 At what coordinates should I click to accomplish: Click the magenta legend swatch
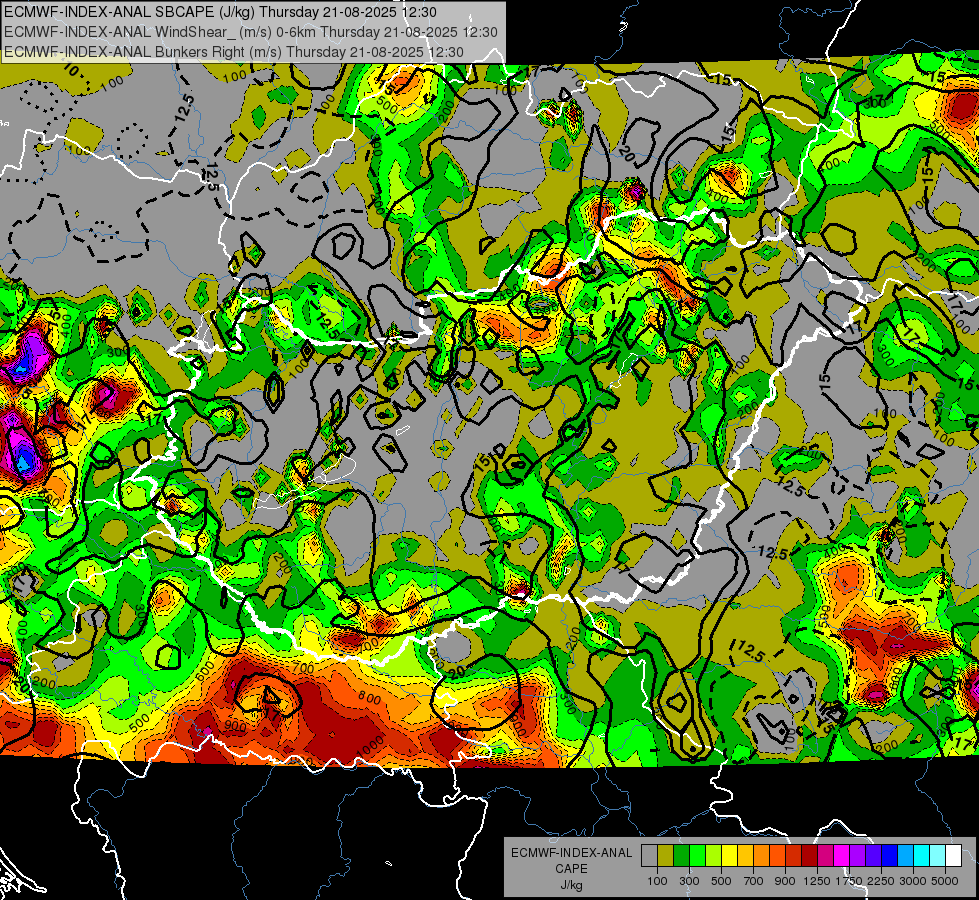pyautogui.click(x=842, y=856)
